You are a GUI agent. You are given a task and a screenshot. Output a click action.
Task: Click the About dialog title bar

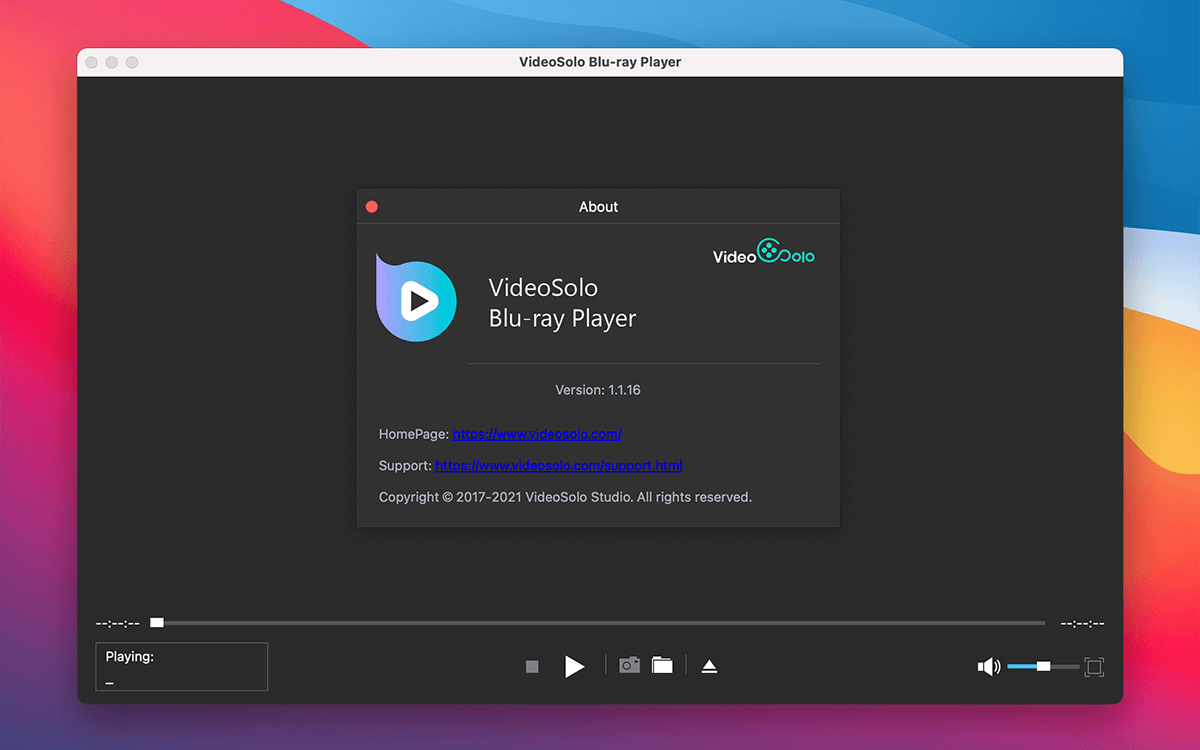(x=598, y=207)
